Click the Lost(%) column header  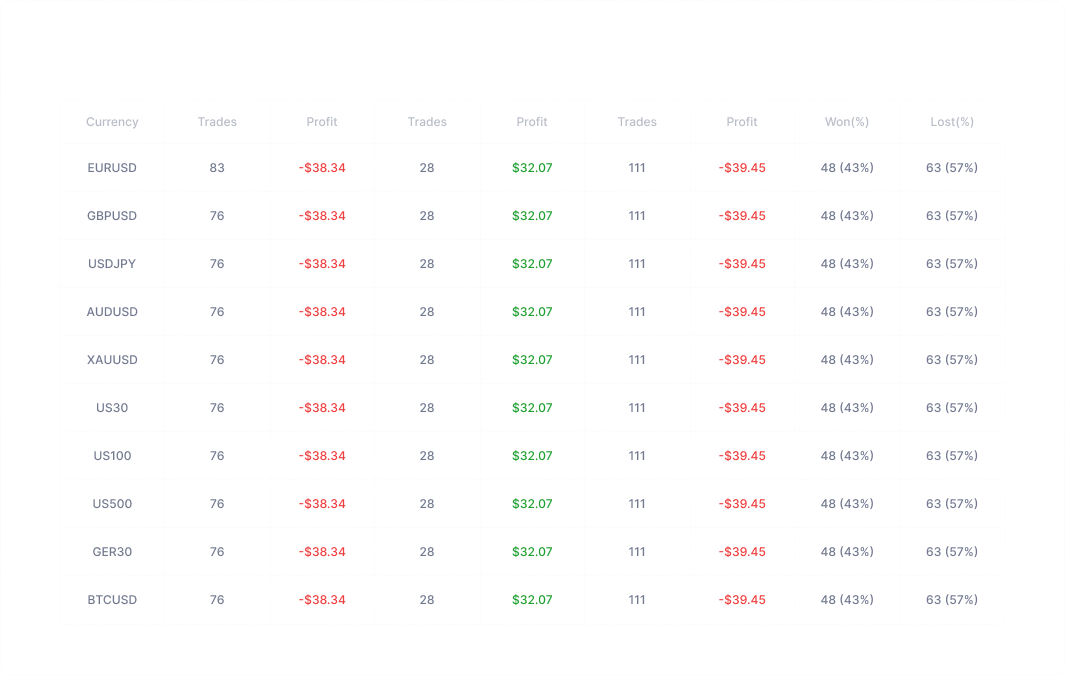click(x=951, y=122)
